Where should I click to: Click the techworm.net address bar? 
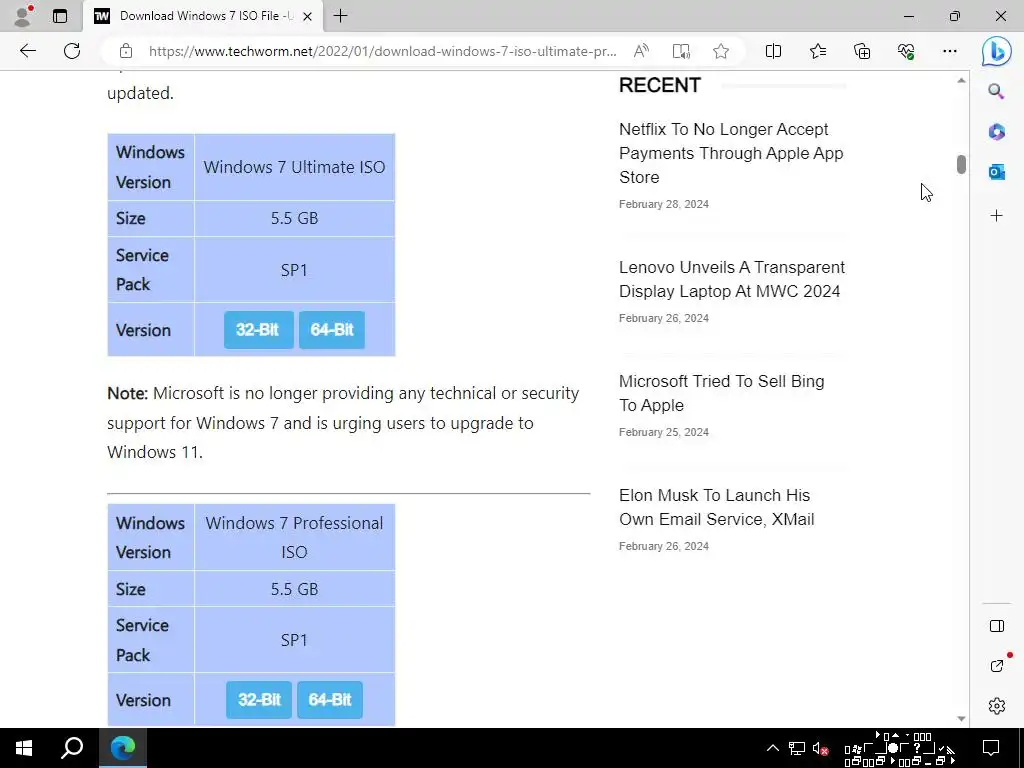click(x=382, y=51)
